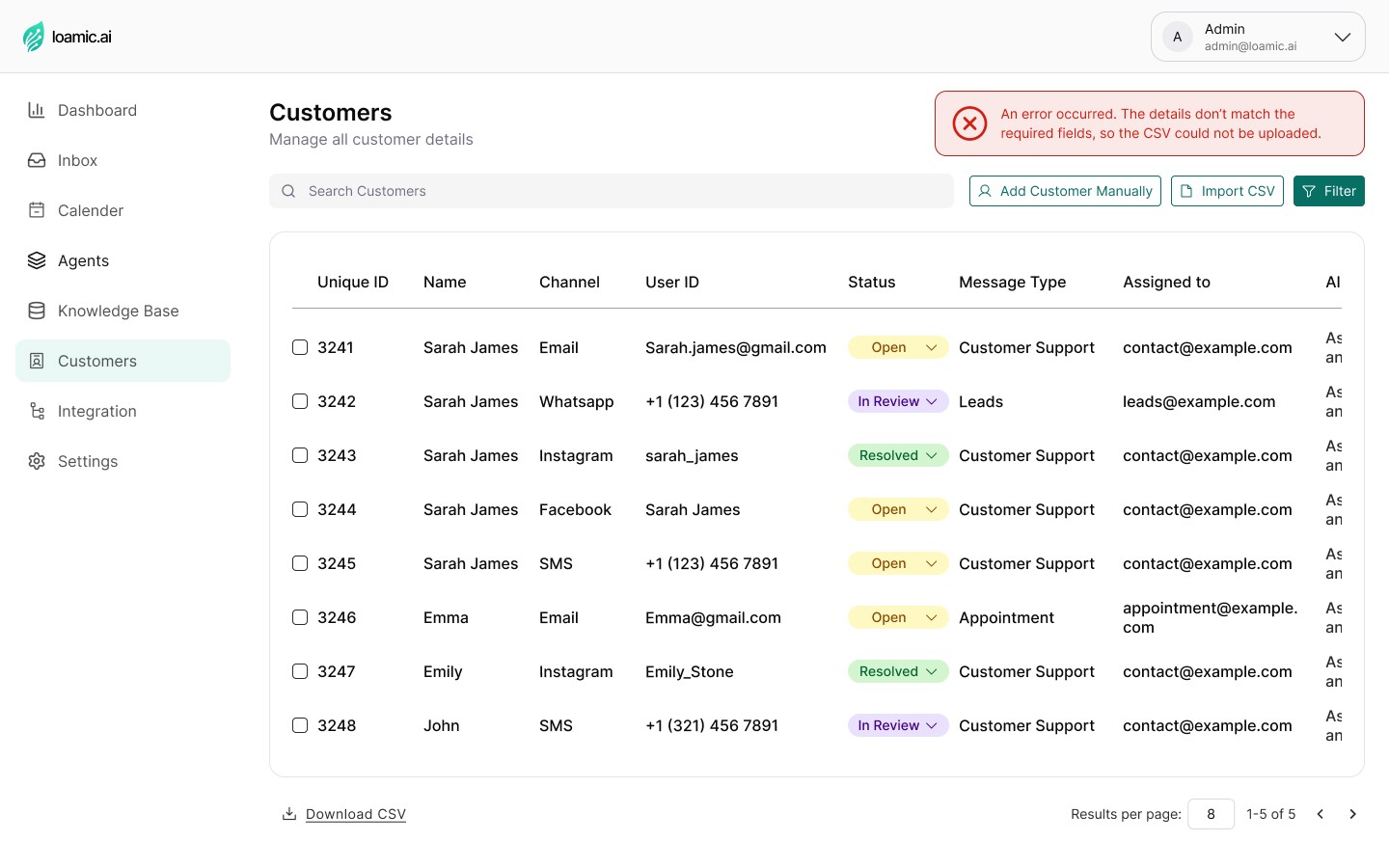This screenshot has width=1389, height=868.
Task: Click the Dashboard bar chart icon
Action: (37, 110)
